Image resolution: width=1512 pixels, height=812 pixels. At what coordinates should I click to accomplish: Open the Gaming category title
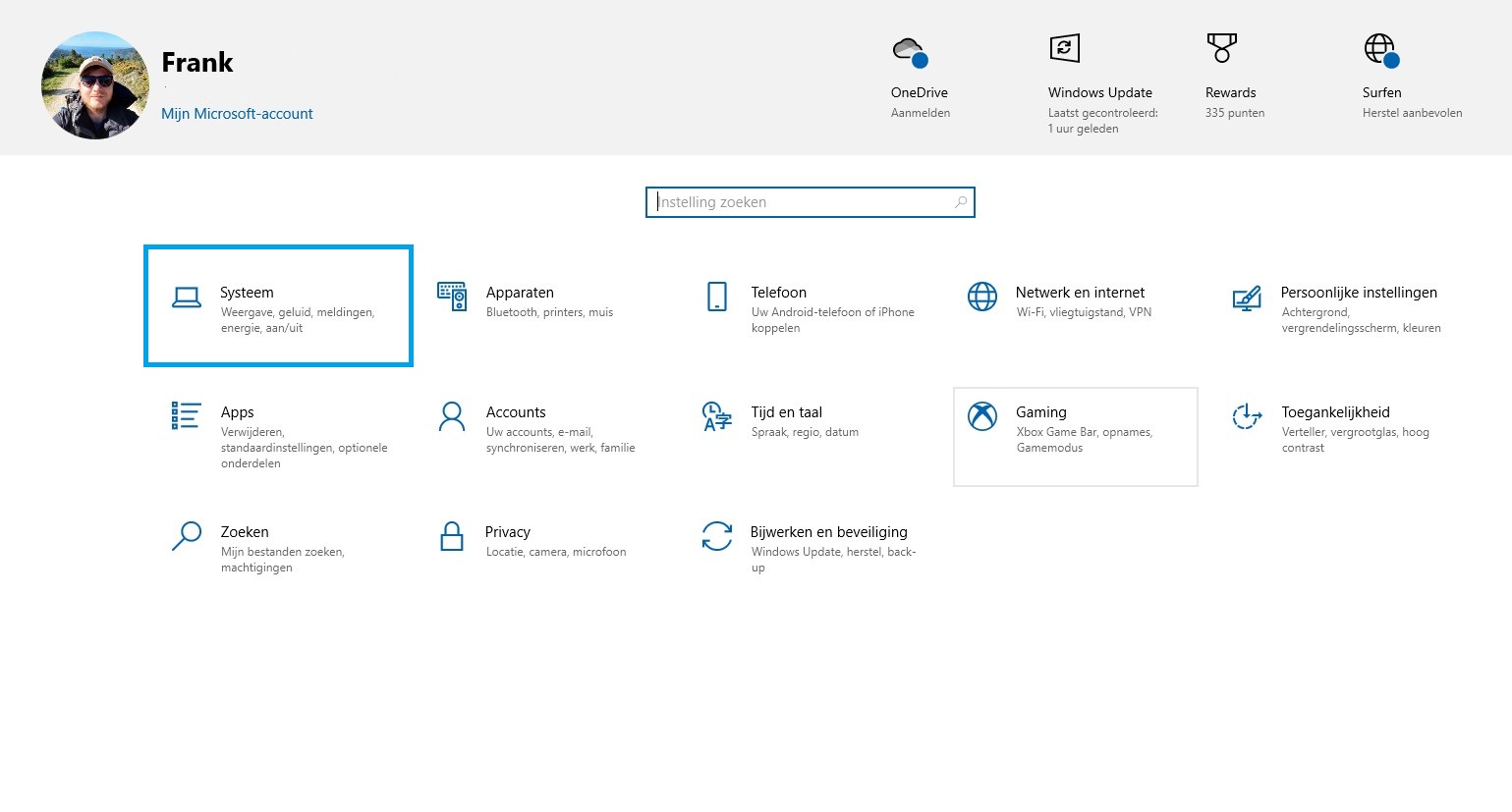(x=1040, y=412)
